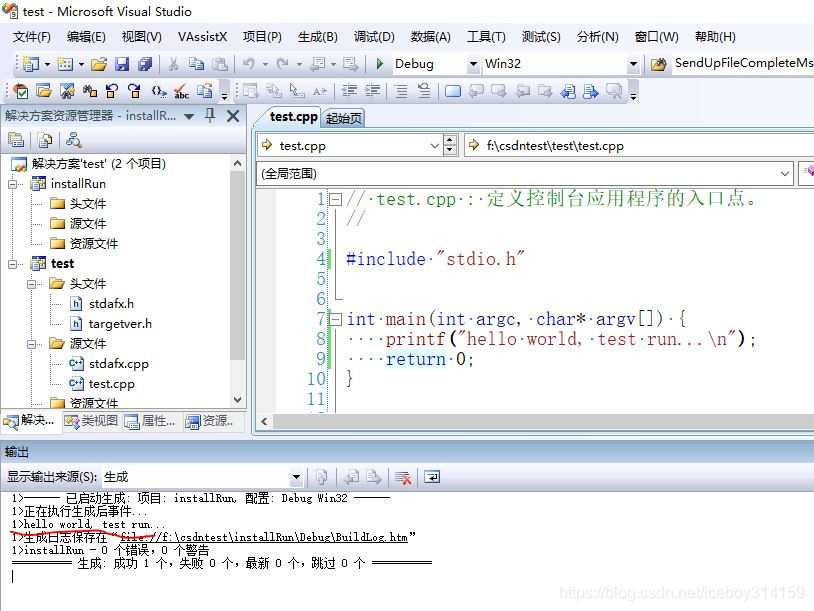Click the BuildLog.htm file link
The height and width of the screenshot is (611, 814).
pyautogui.click(x=264, y=537)
